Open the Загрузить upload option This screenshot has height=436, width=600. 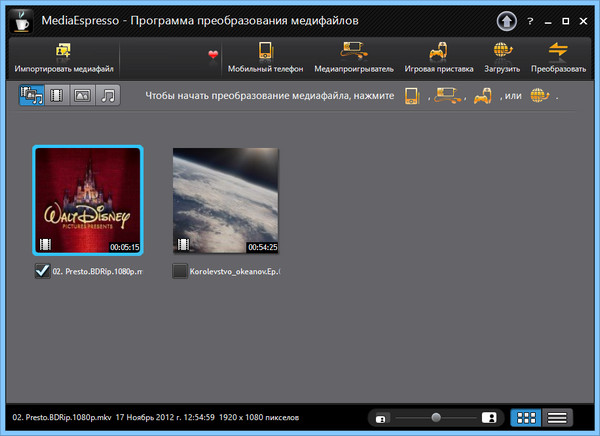click(502, 58)
